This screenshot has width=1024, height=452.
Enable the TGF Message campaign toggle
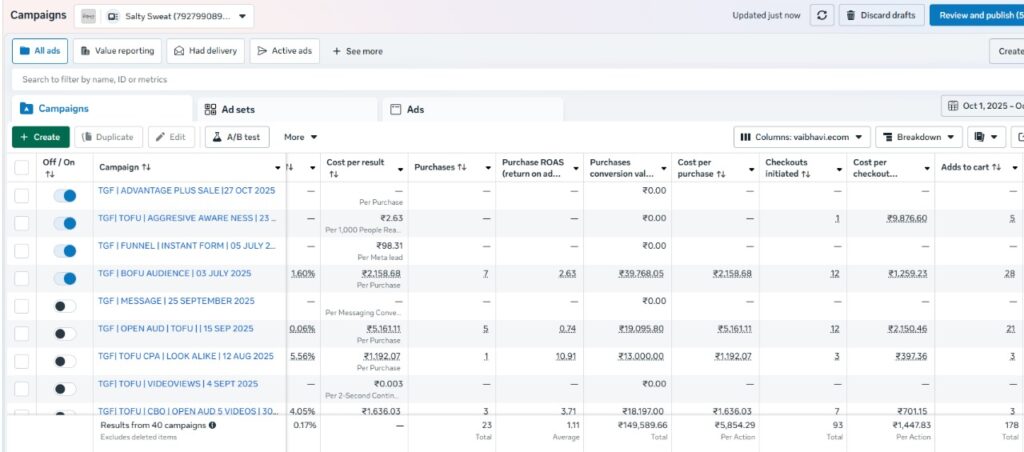click(x=64, y=306)
